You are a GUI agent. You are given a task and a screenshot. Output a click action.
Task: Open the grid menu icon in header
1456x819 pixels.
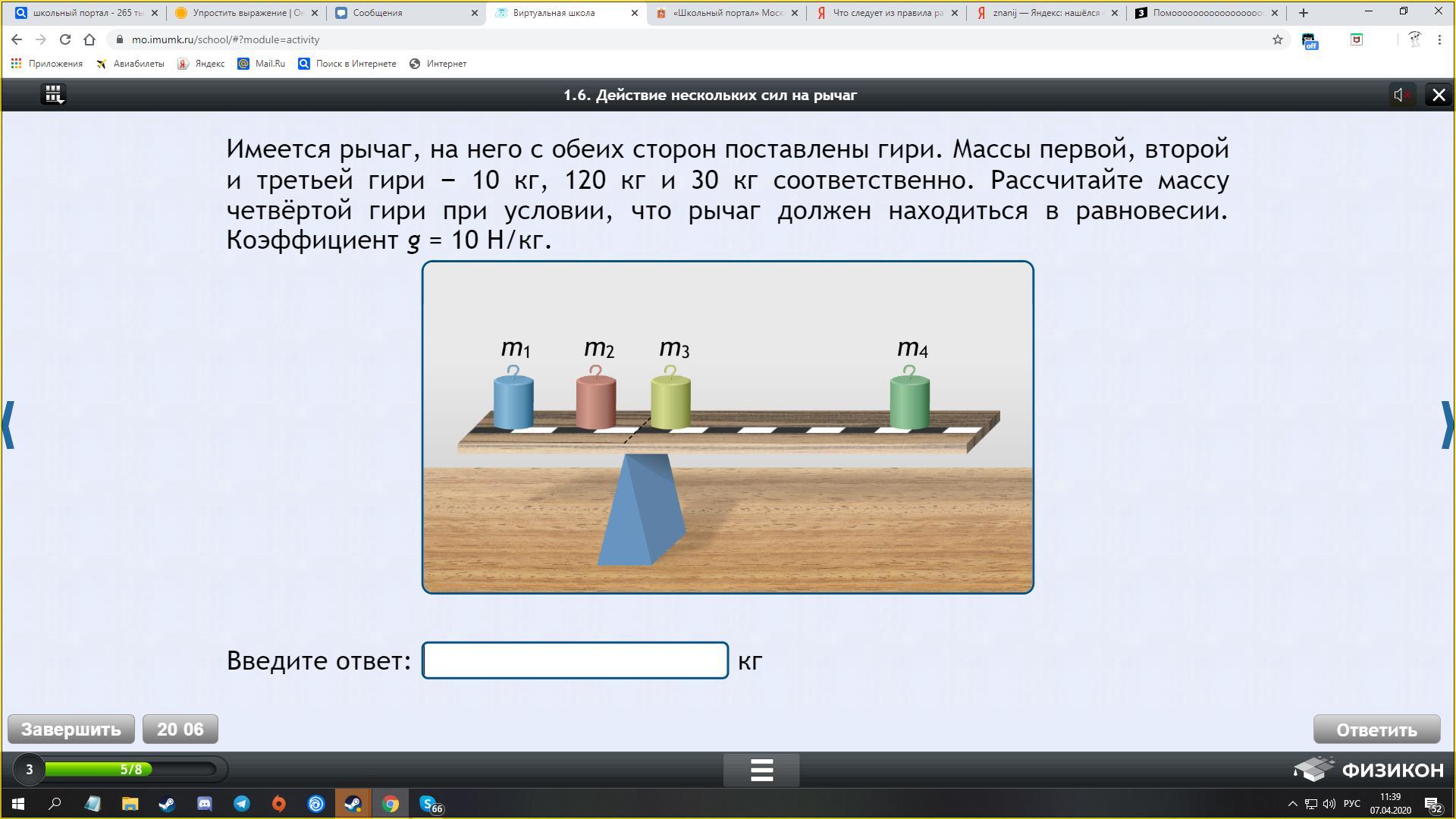click(x=53, y=95)
